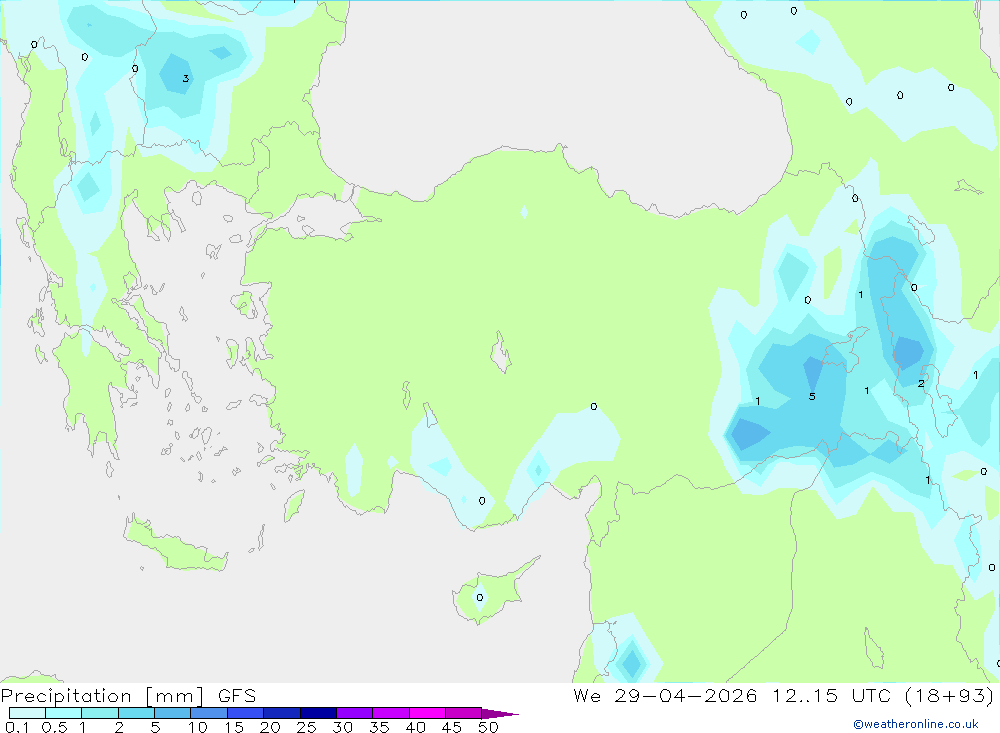Pick the 15–20 mm legend color swatch
The width and height of the screenshot is (1000, 733).
pos(245,713)
